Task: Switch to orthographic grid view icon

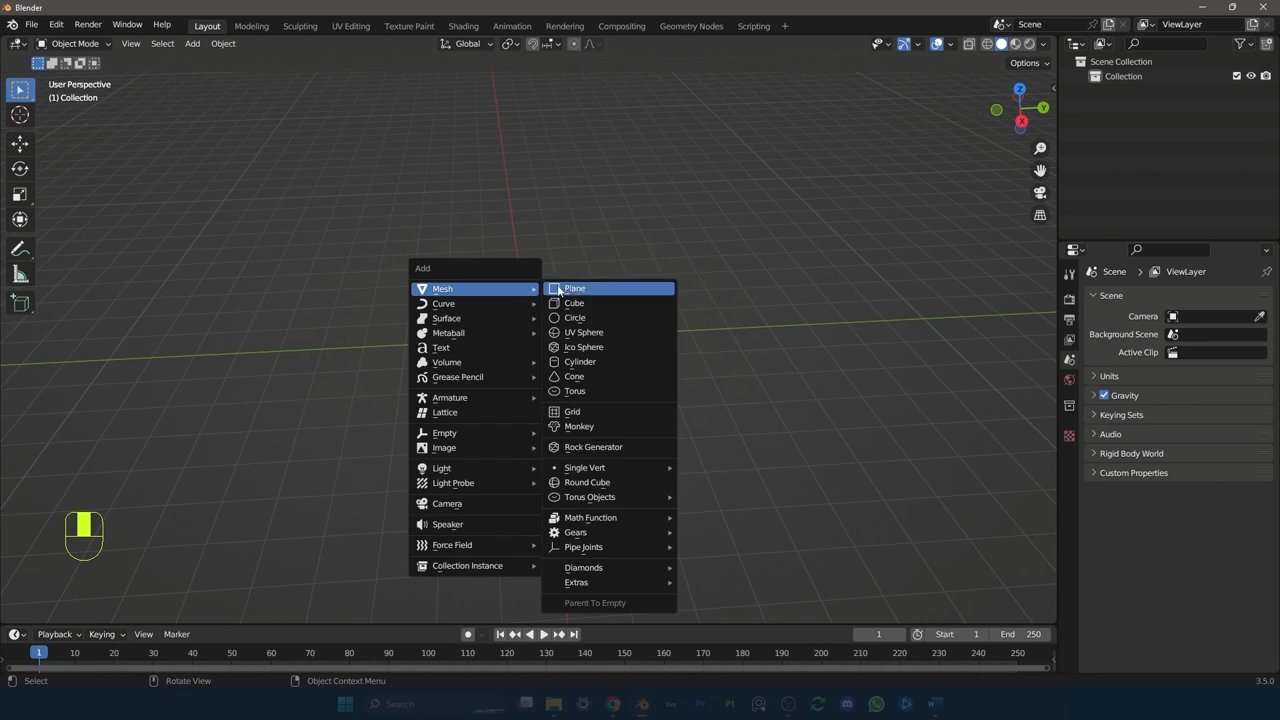Action: pyautogui.click(x=1040, y=215)
